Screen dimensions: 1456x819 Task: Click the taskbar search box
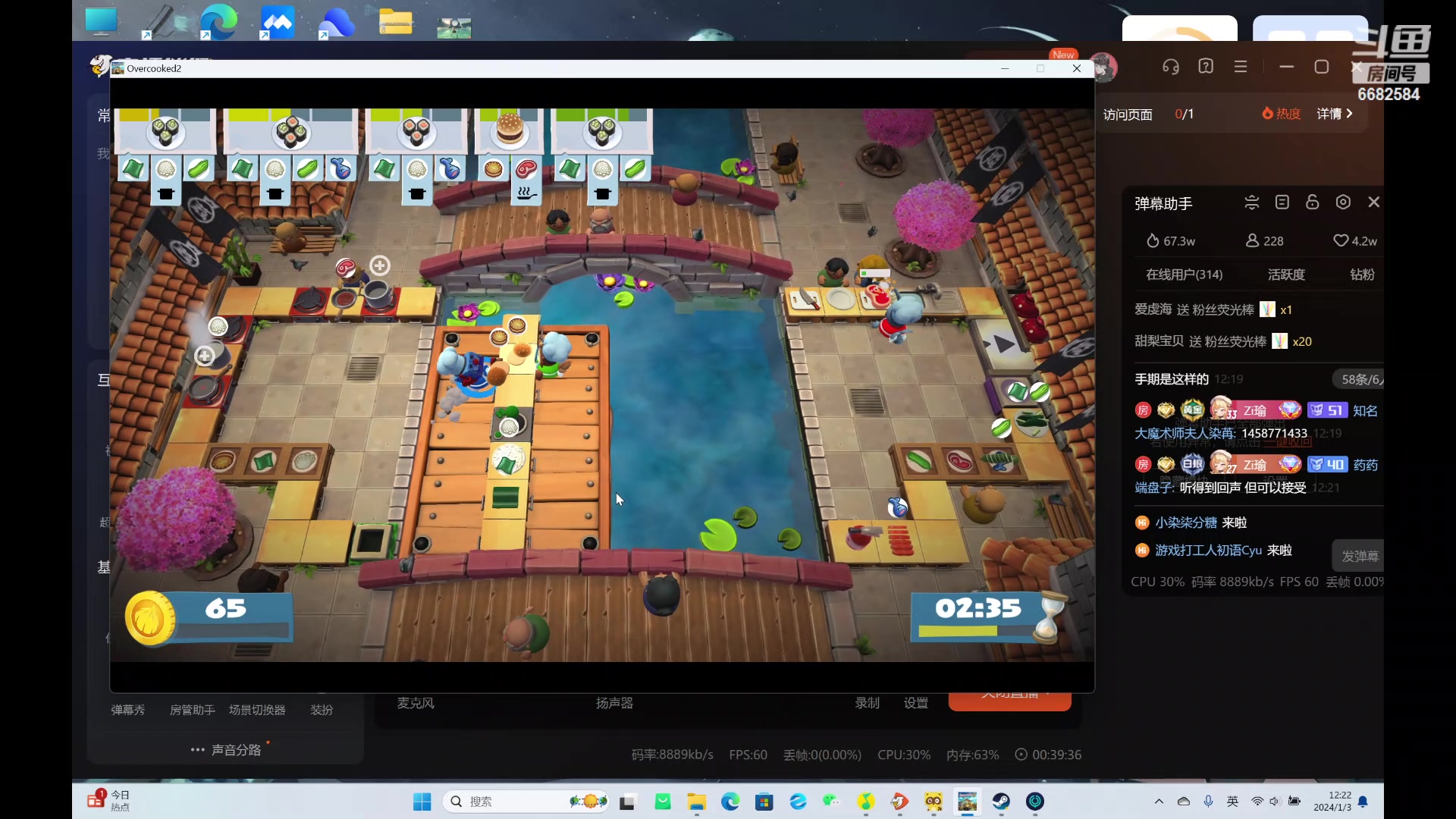click(526, 802)
